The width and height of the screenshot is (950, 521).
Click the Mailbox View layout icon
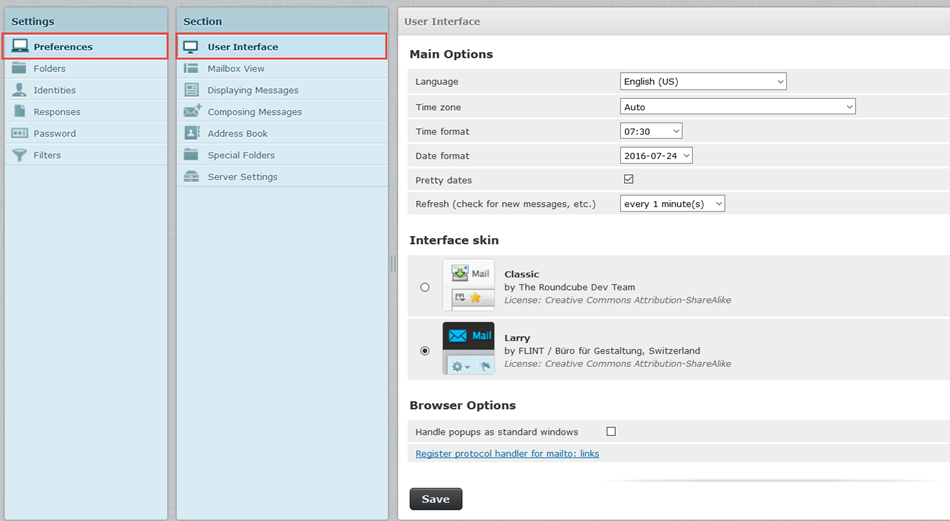[191, 69]
